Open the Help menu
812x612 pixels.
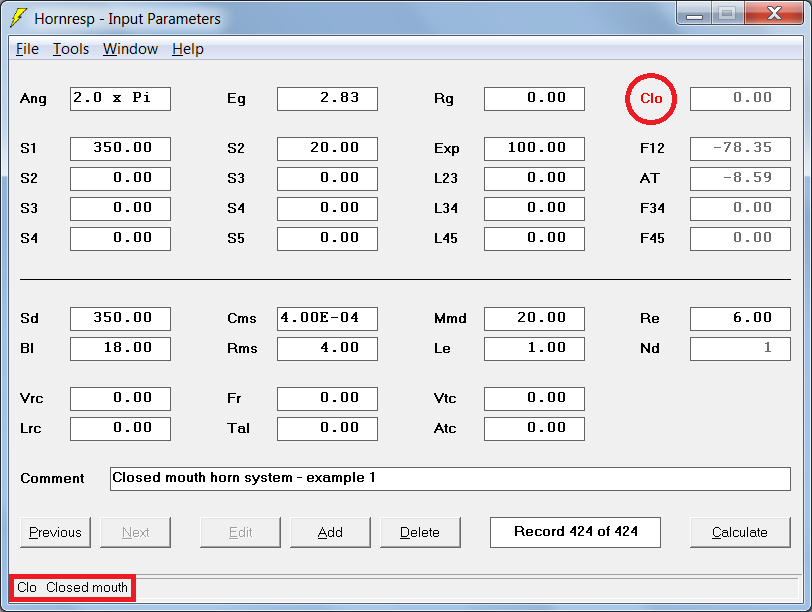[x=188, y=49]
